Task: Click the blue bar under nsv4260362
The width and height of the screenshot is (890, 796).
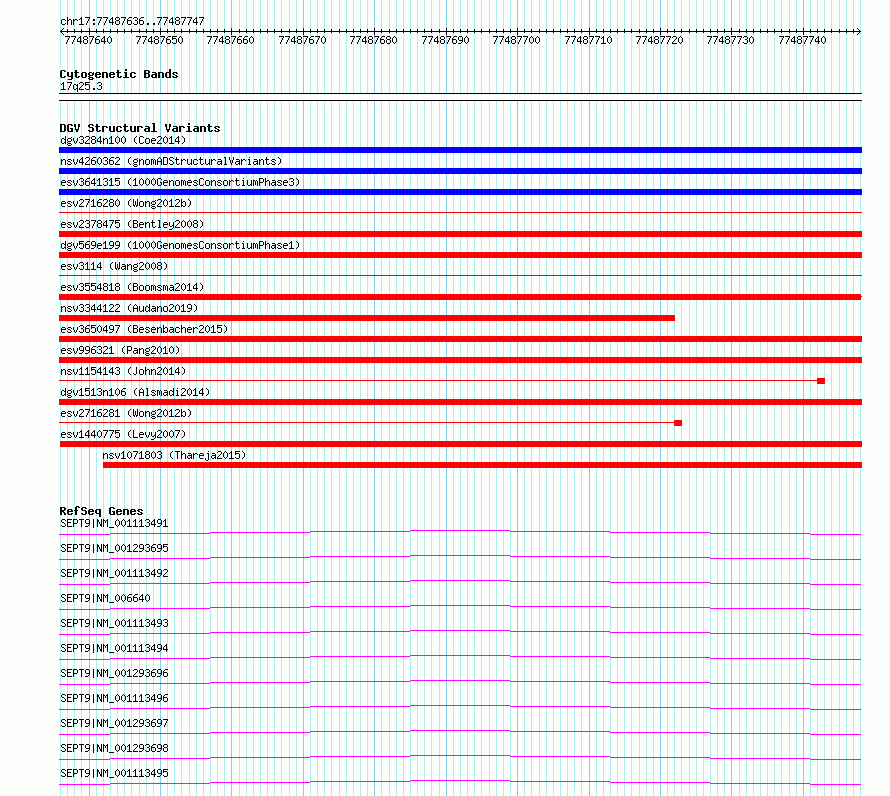Action: tap(460, 171)
